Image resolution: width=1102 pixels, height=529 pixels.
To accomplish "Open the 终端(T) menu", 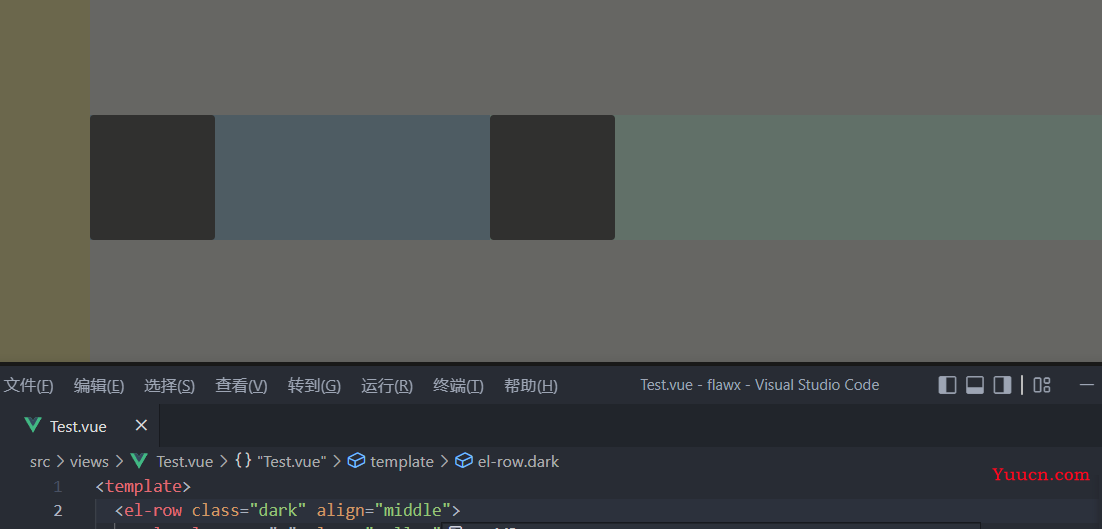I will coord(458,386).
